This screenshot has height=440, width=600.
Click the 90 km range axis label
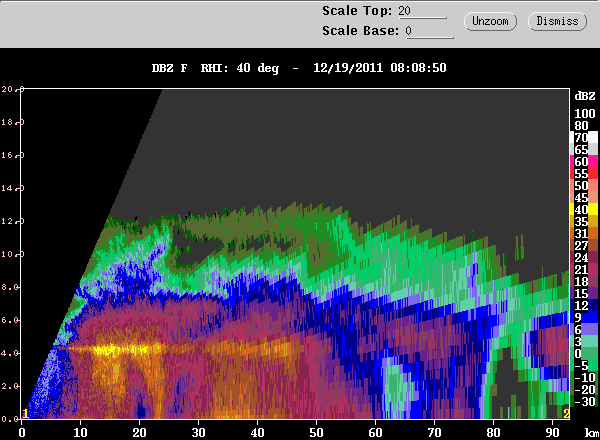point(552,433)
